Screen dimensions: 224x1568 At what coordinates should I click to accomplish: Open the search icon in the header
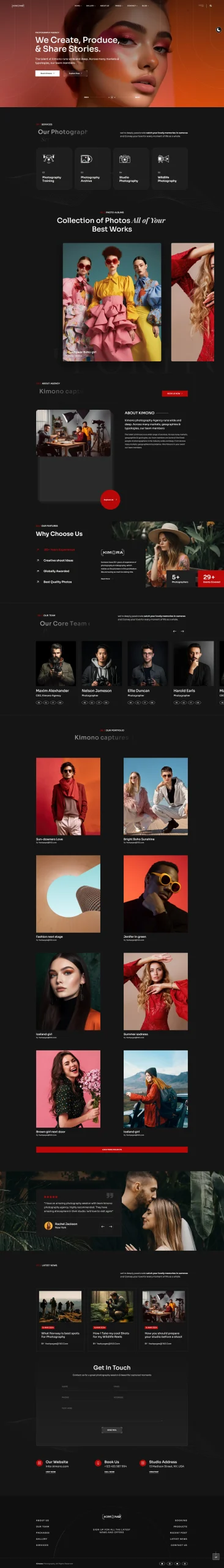pyautogui.click(x=211, y=6)
